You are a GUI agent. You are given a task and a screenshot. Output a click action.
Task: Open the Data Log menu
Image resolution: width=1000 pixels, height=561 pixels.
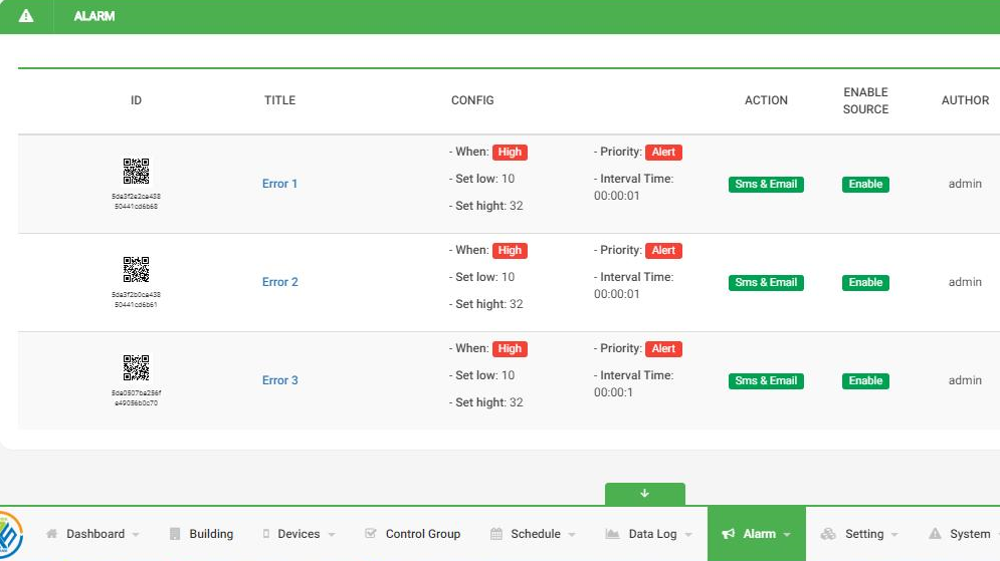click(649, 534)
